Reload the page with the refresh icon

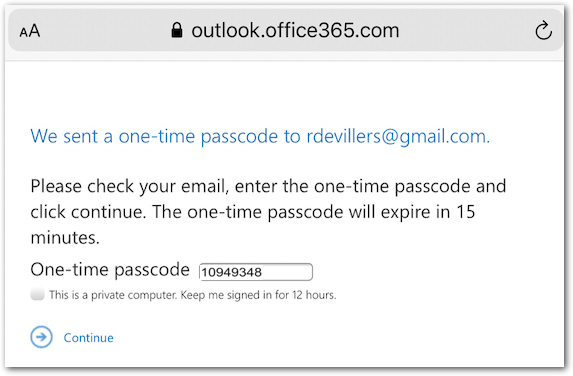coord(543,30)
